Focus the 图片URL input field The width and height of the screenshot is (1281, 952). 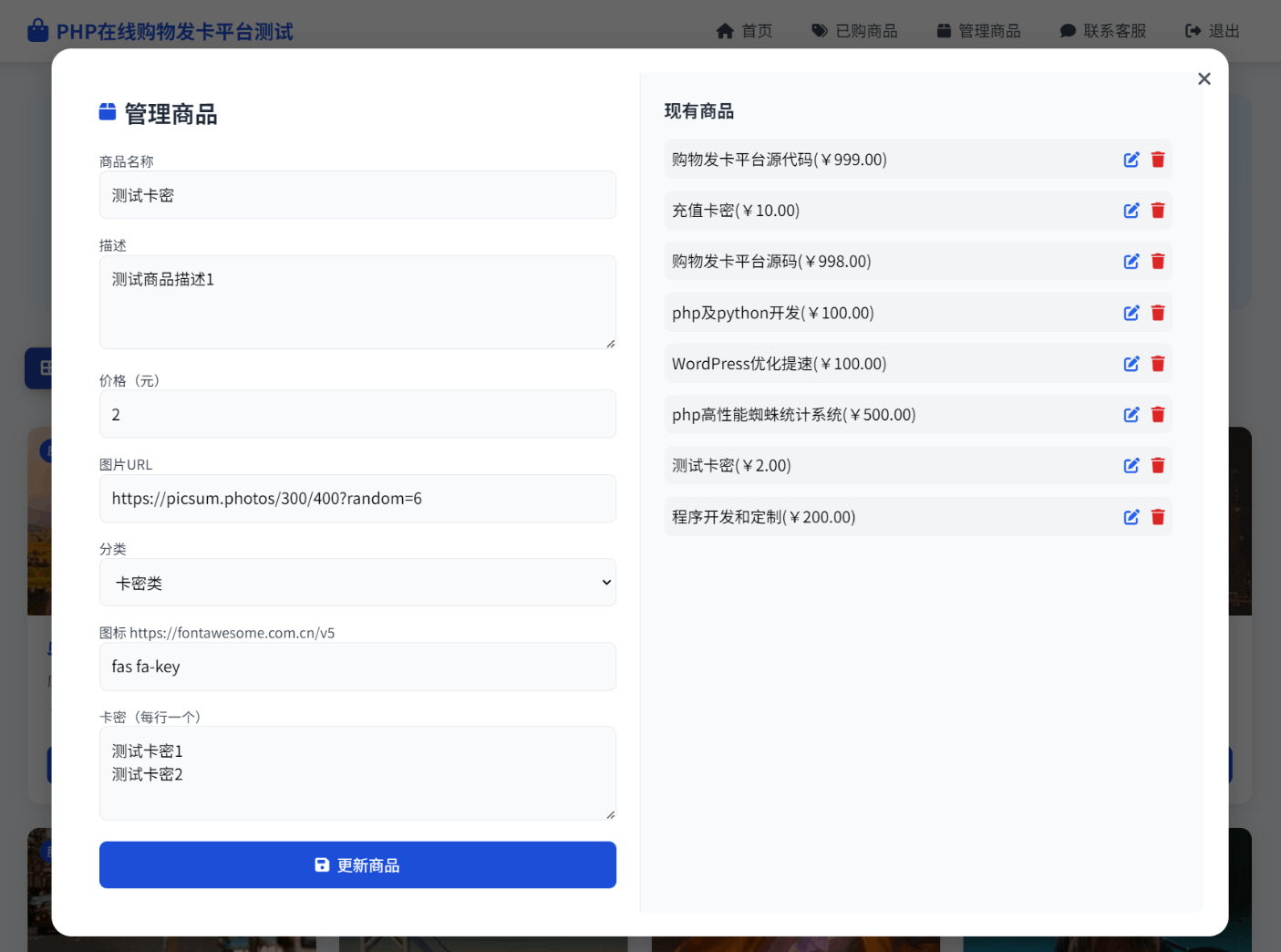(x=357, y=499)
